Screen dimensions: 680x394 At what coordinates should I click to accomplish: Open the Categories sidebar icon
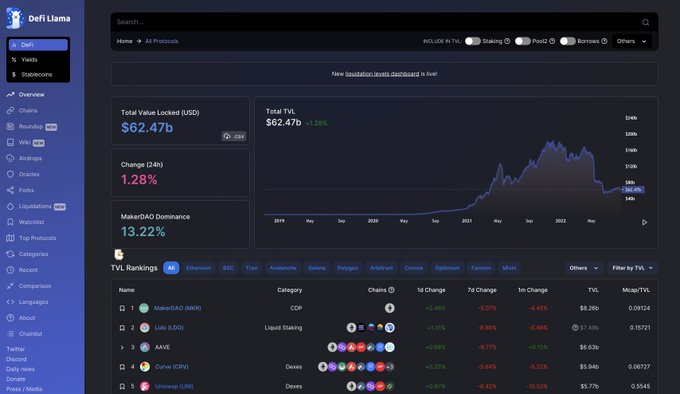tap(10, 254)
